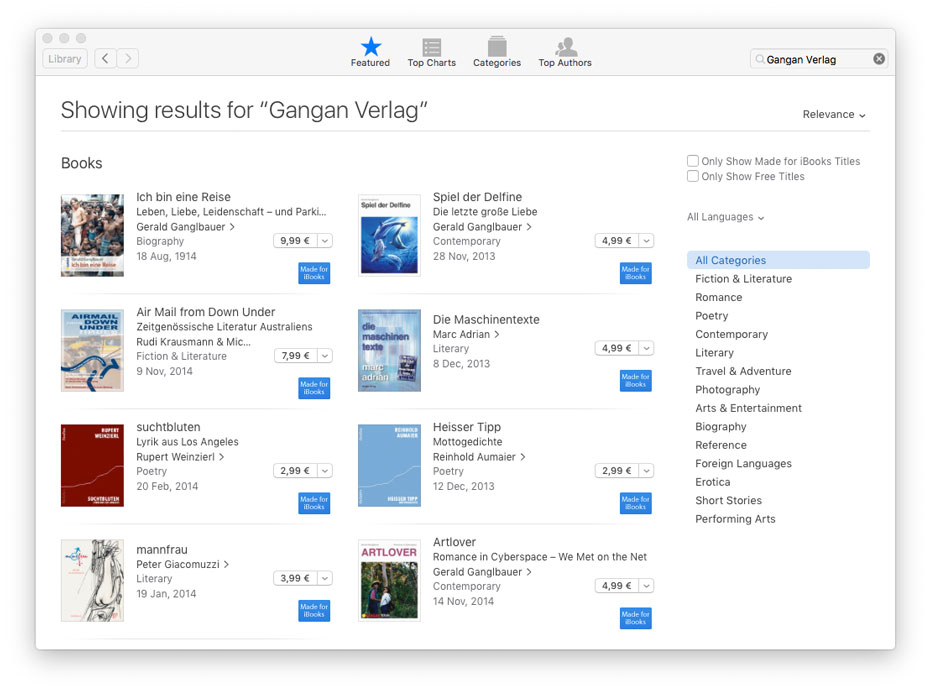Click the search magnifier icon
Viewport: 930px width, 691px height.
pos(759,59)
